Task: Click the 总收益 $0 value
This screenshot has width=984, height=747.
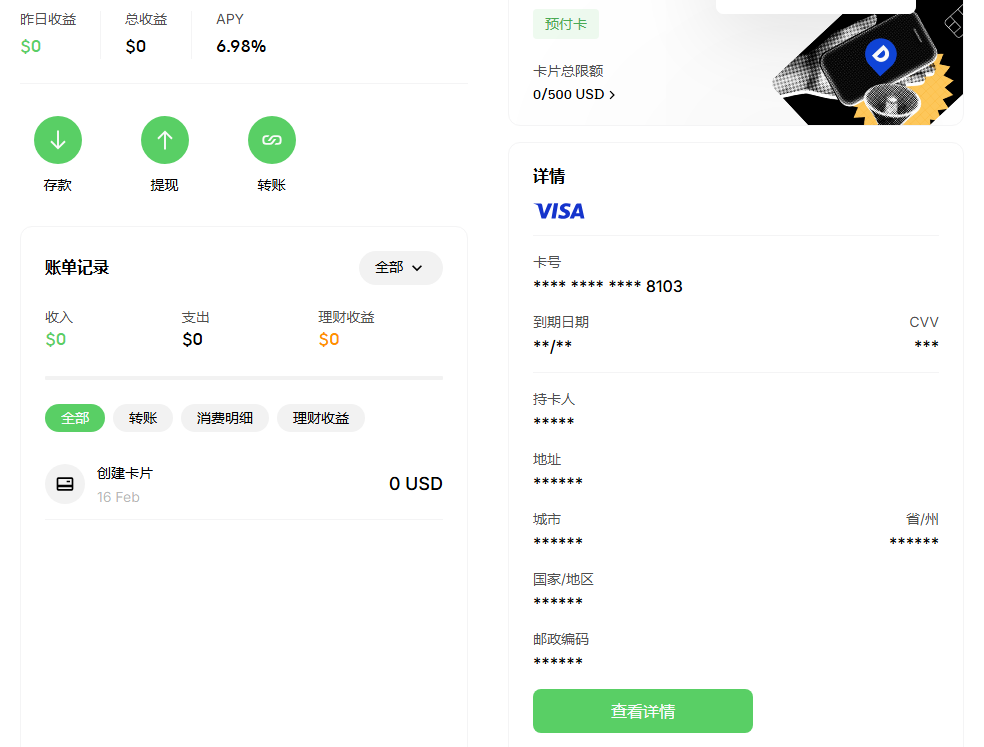Action: [x=136, y=46]
